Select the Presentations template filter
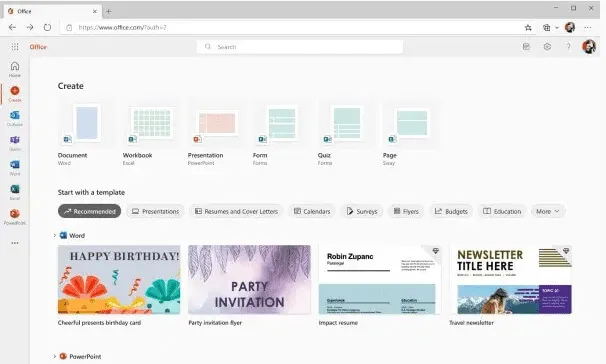The image size is (606, 364). tap(155, 211)
